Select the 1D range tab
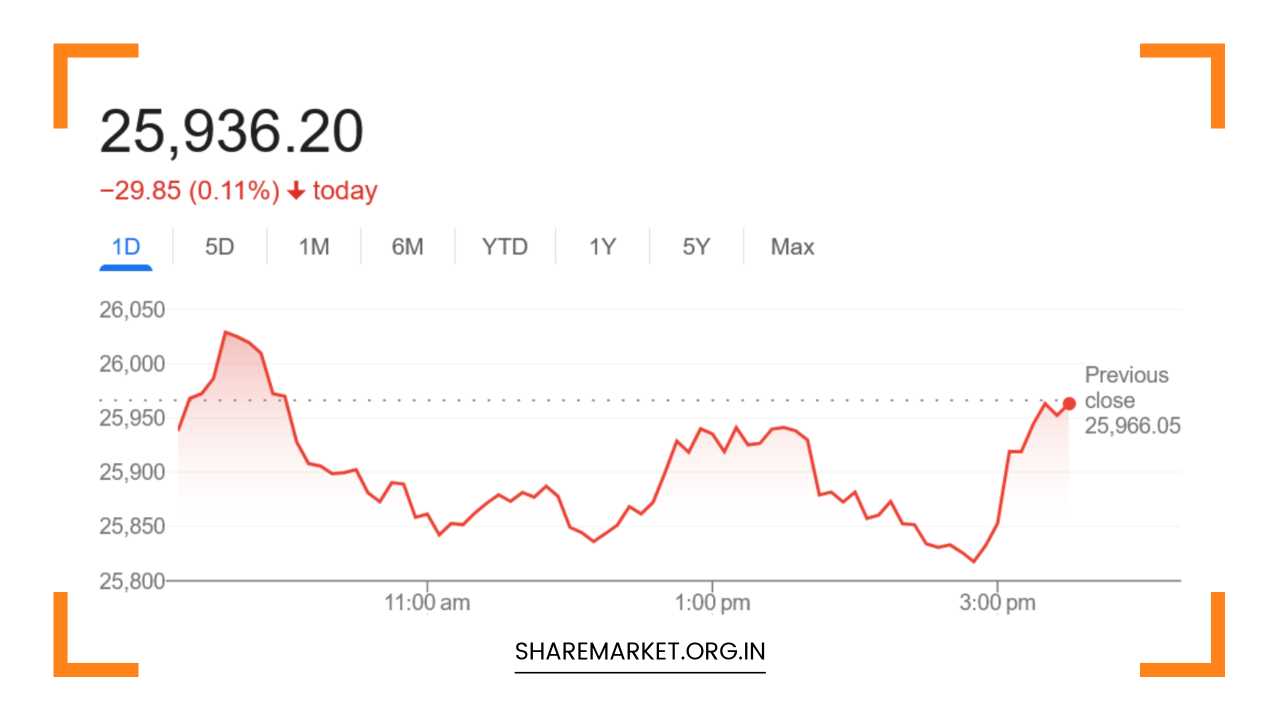This screenshot has width=1280, height=720. pos(126,247)
